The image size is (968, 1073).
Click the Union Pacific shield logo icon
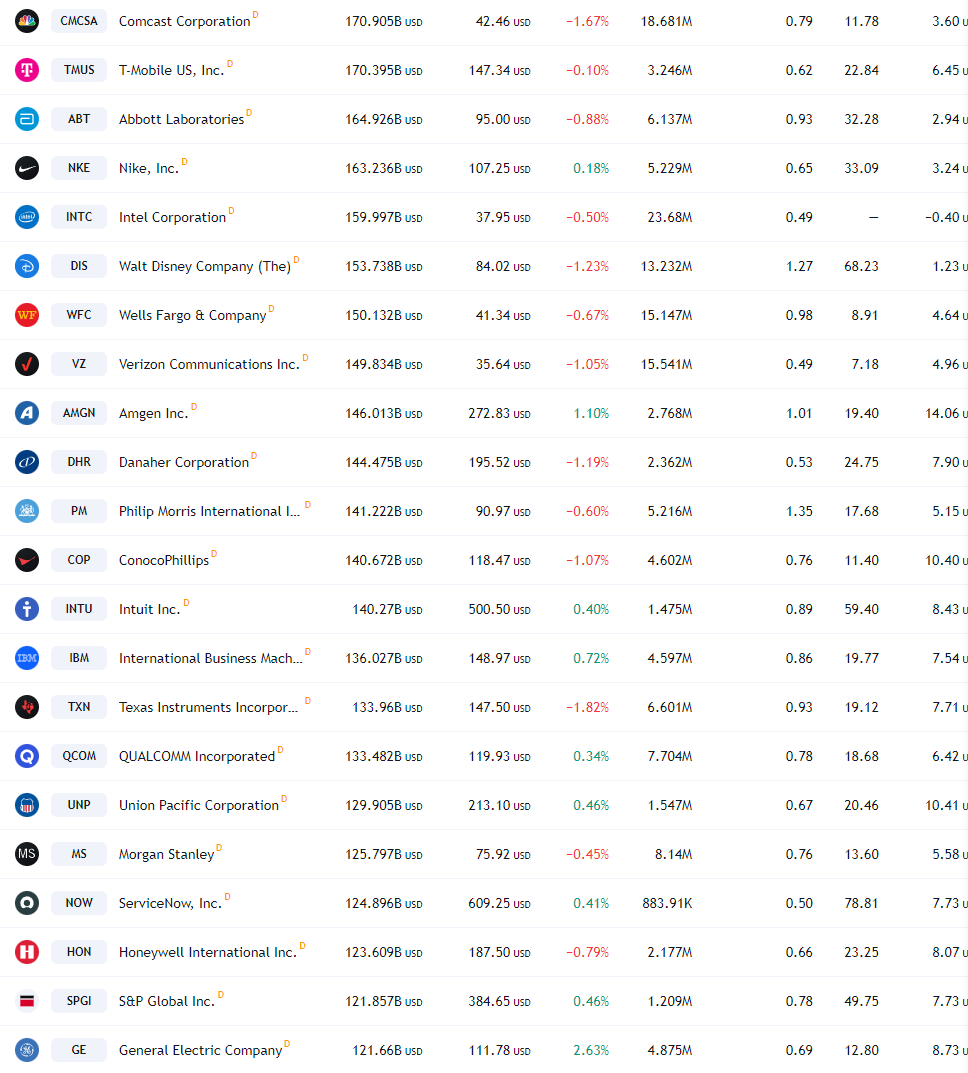coord(27,805)
